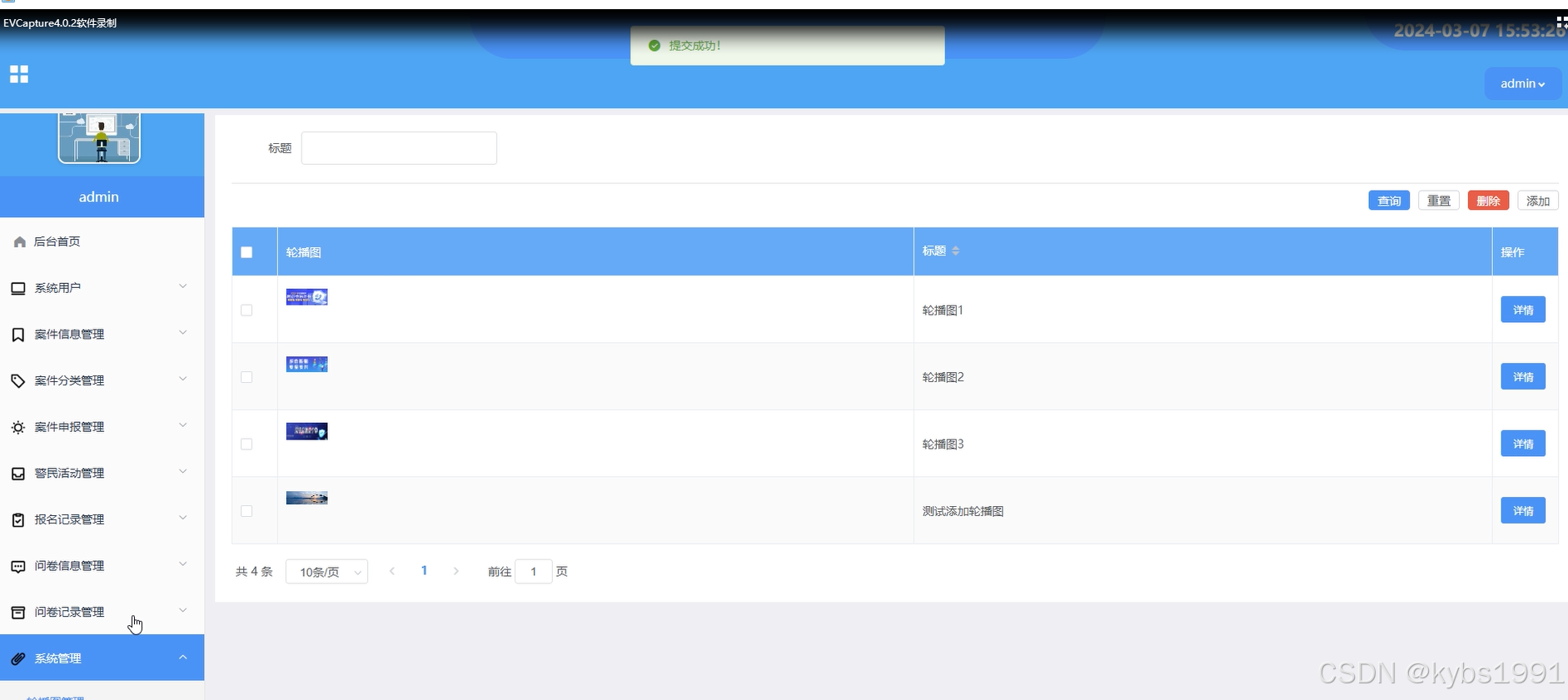Click the admin avatar picture in sidebar
The height and width of the screenshot is (700, 1568).
click(x=99, y=138)
